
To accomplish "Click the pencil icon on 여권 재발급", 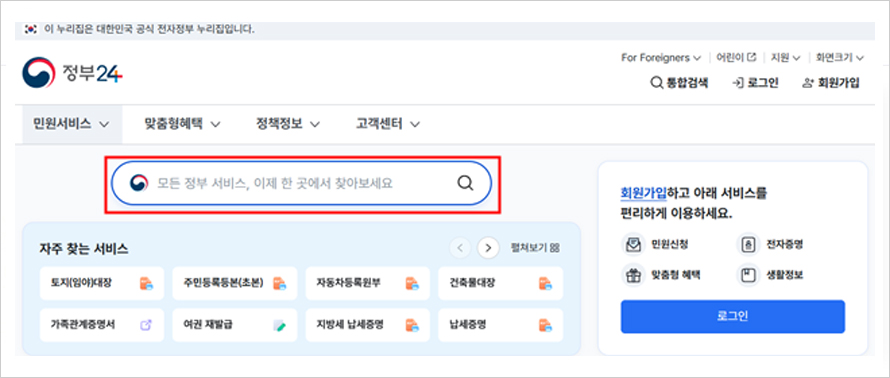I will click(279, 326).
